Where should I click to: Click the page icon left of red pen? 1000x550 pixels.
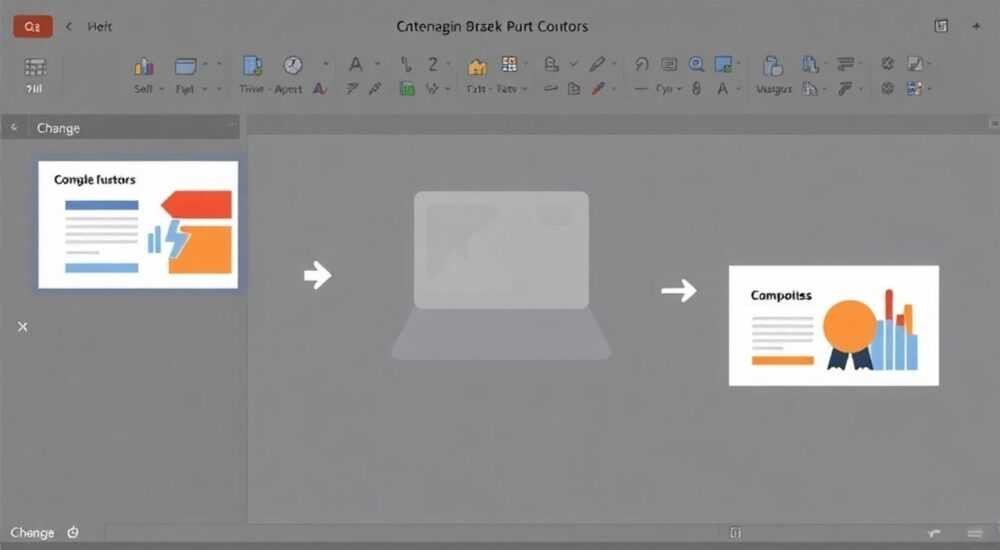pos(574,89)
